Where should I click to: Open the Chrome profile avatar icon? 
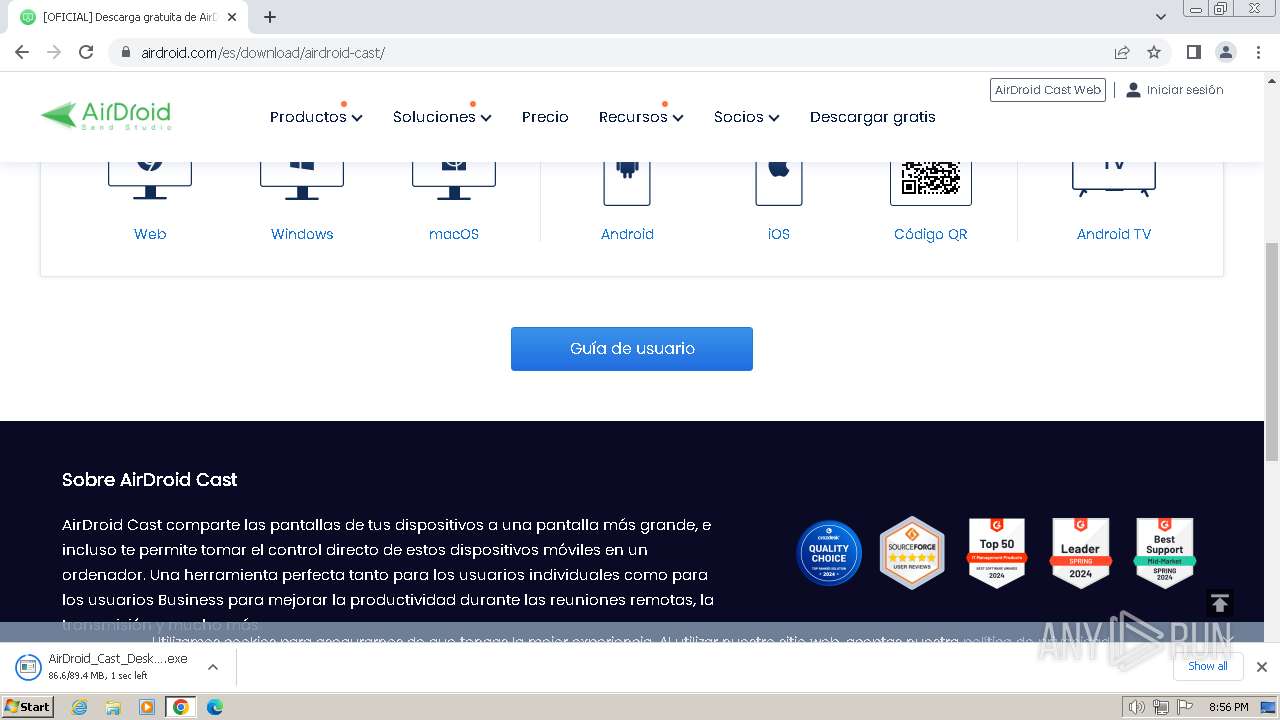tap(1226, 52)
